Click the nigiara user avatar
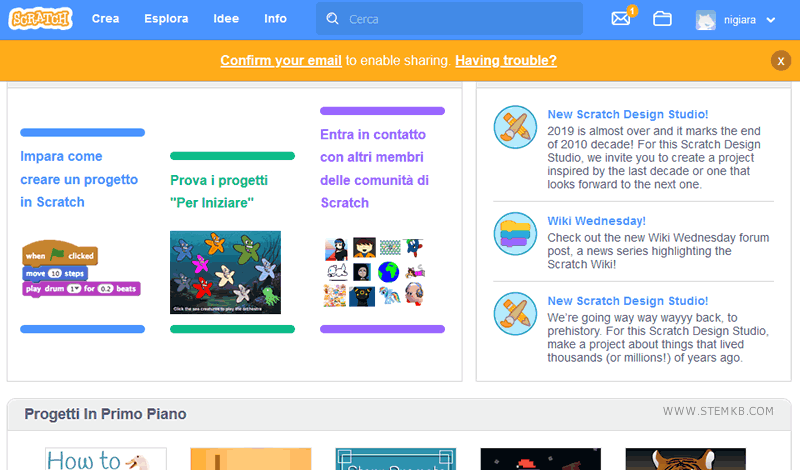This screenshot has width=800, height=470. click(706, 20)
